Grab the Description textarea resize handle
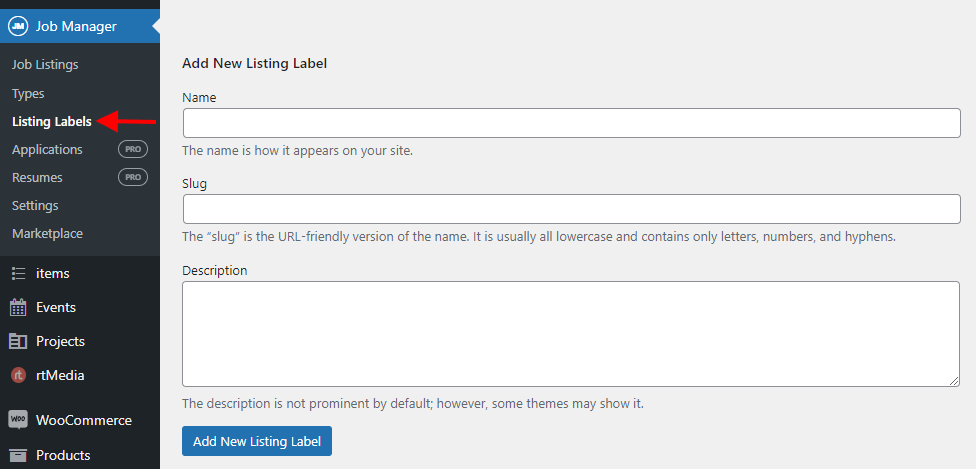 tap(955, 381)
